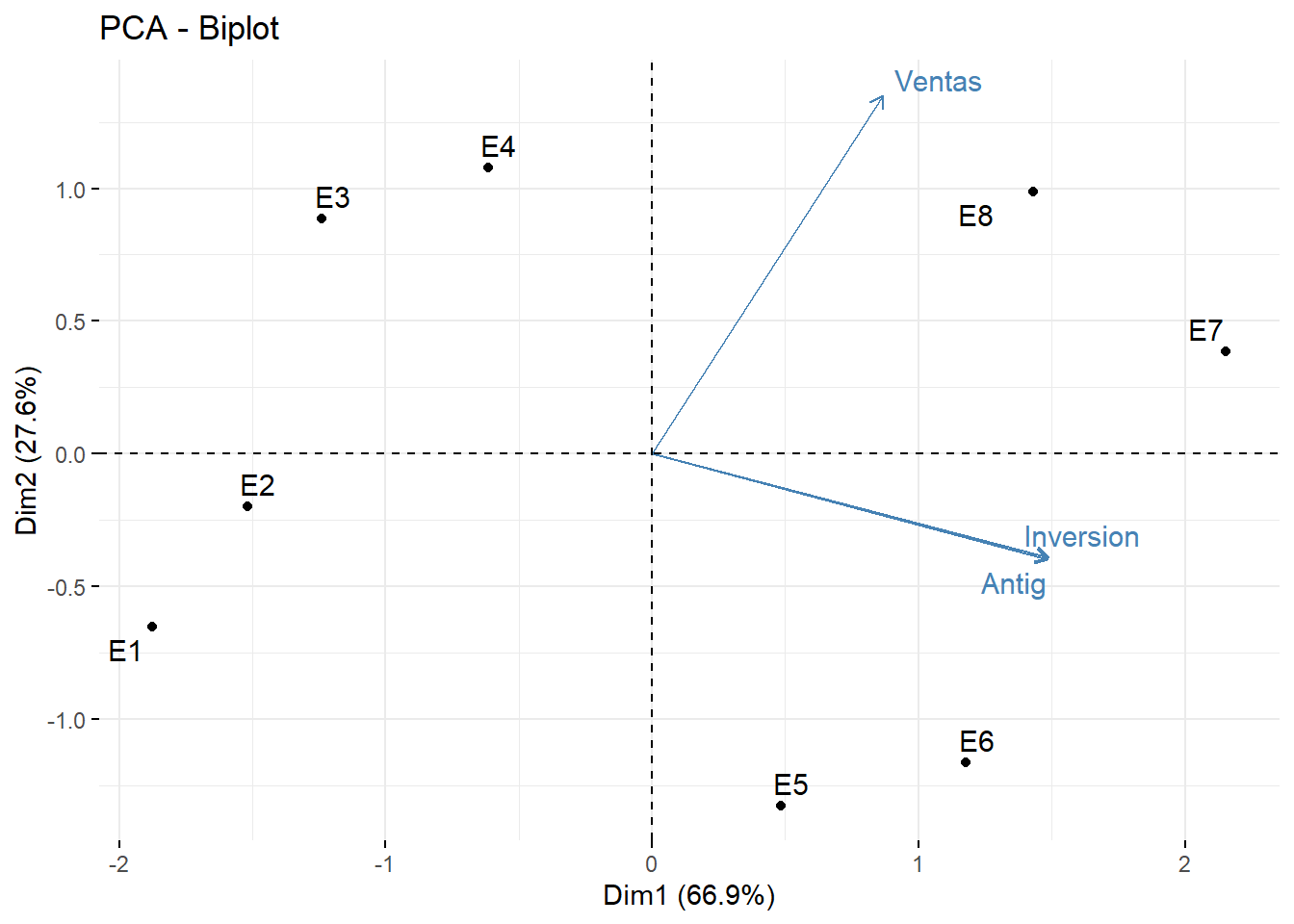The height and width of the screenshot is (924, 1294).
Task: Click the E4 data point dot
Action: (488, 167)
